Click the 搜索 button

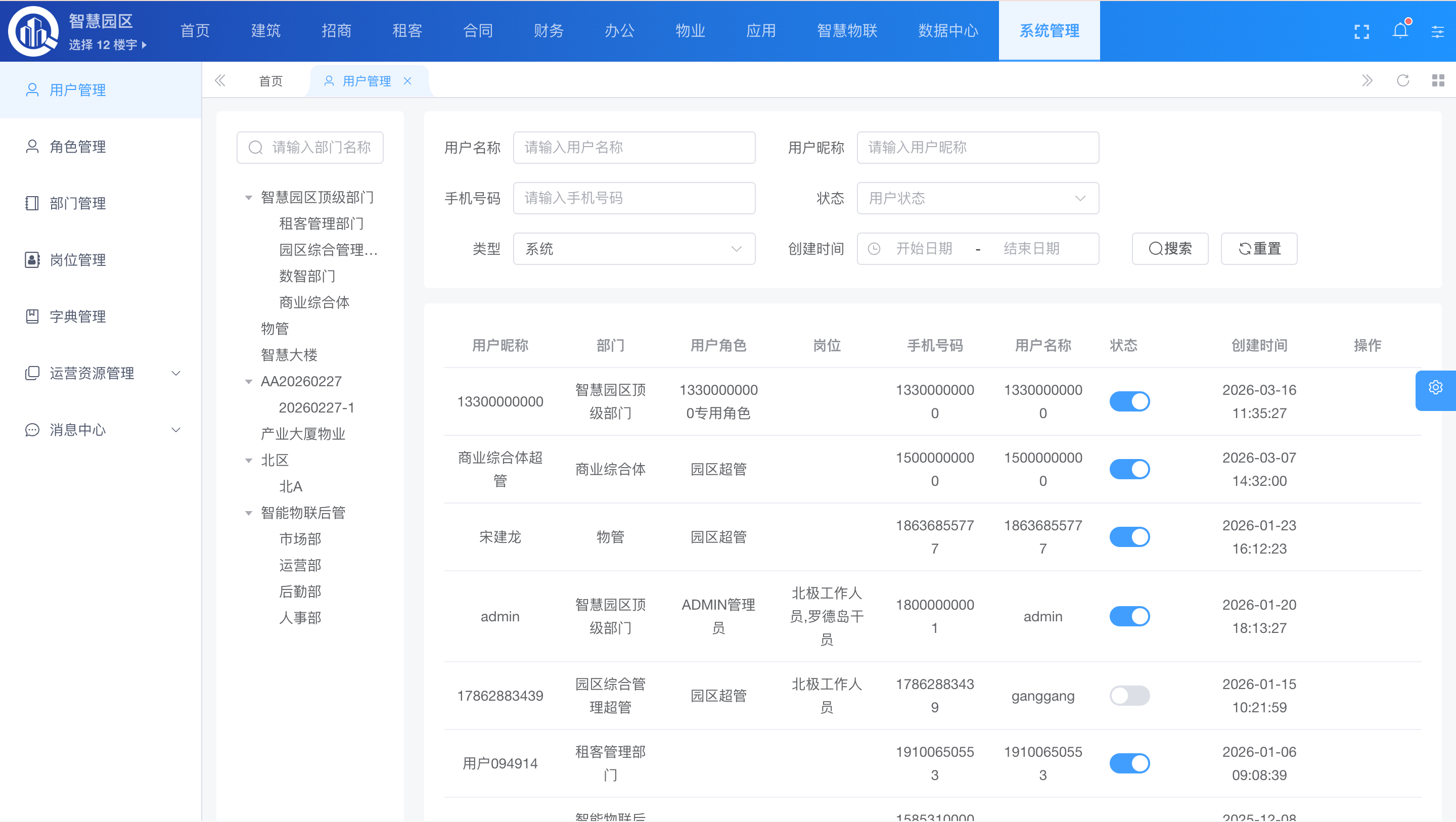click(x=1169, y=249)
